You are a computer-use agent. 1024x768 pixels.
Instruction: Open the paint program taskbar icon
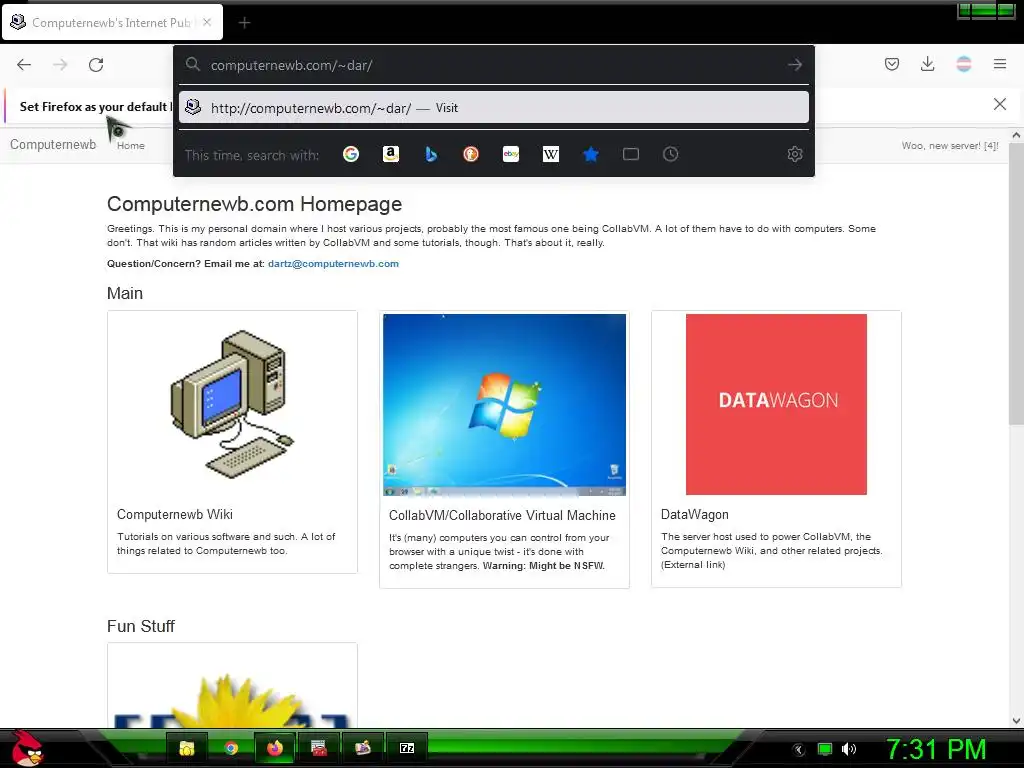362,748
